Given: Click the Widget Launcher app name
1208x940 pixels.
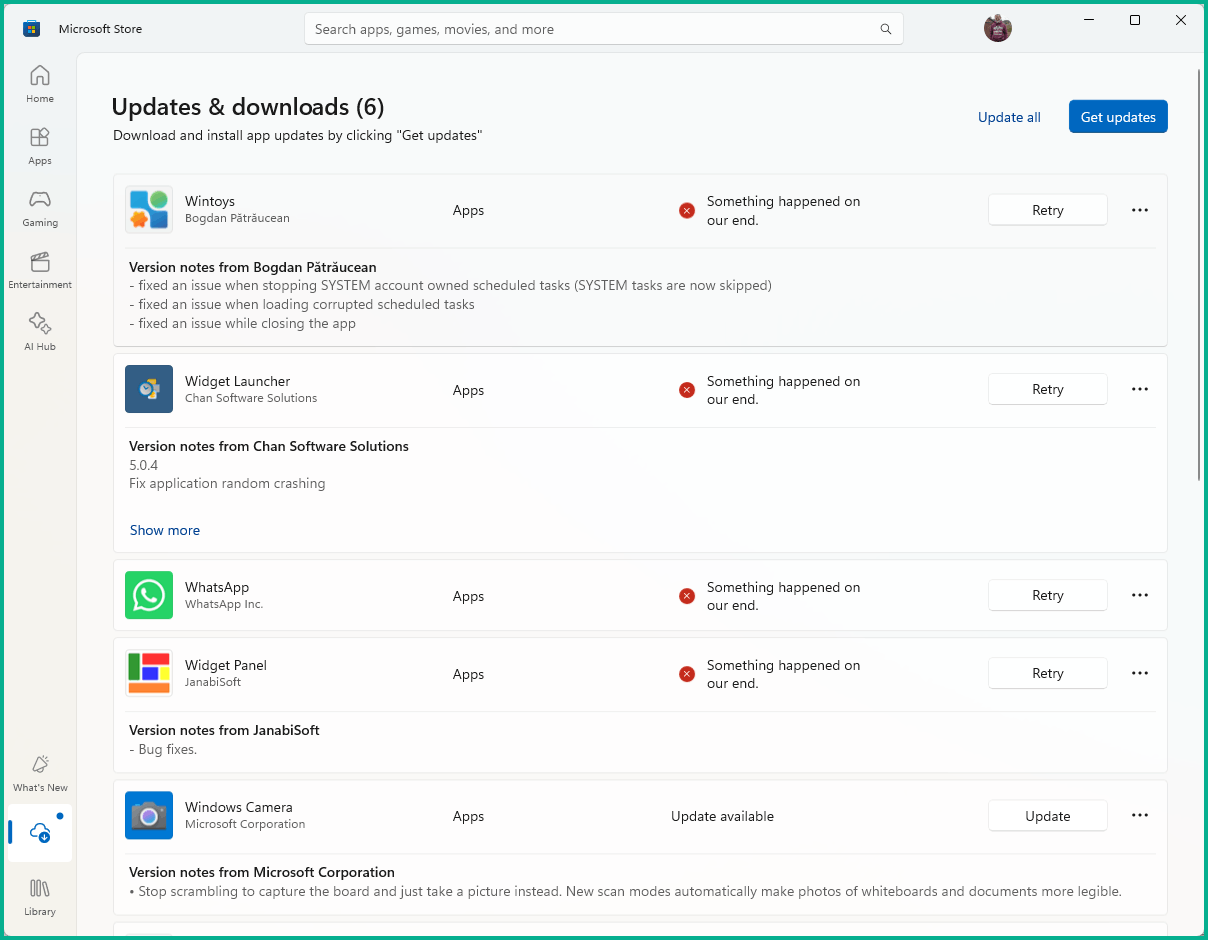Looking at the screenshot, I should click(238, 381).
